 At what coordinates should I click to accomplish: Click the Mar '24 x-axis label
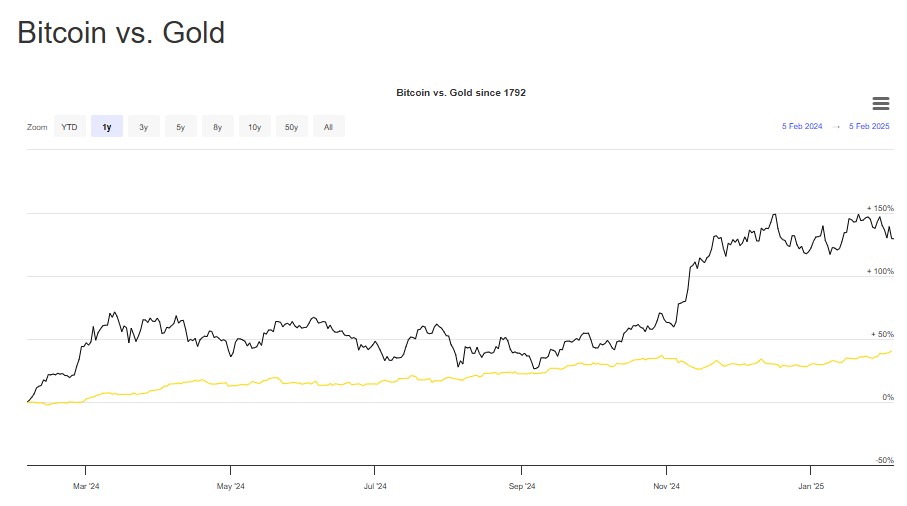point(86,487)
